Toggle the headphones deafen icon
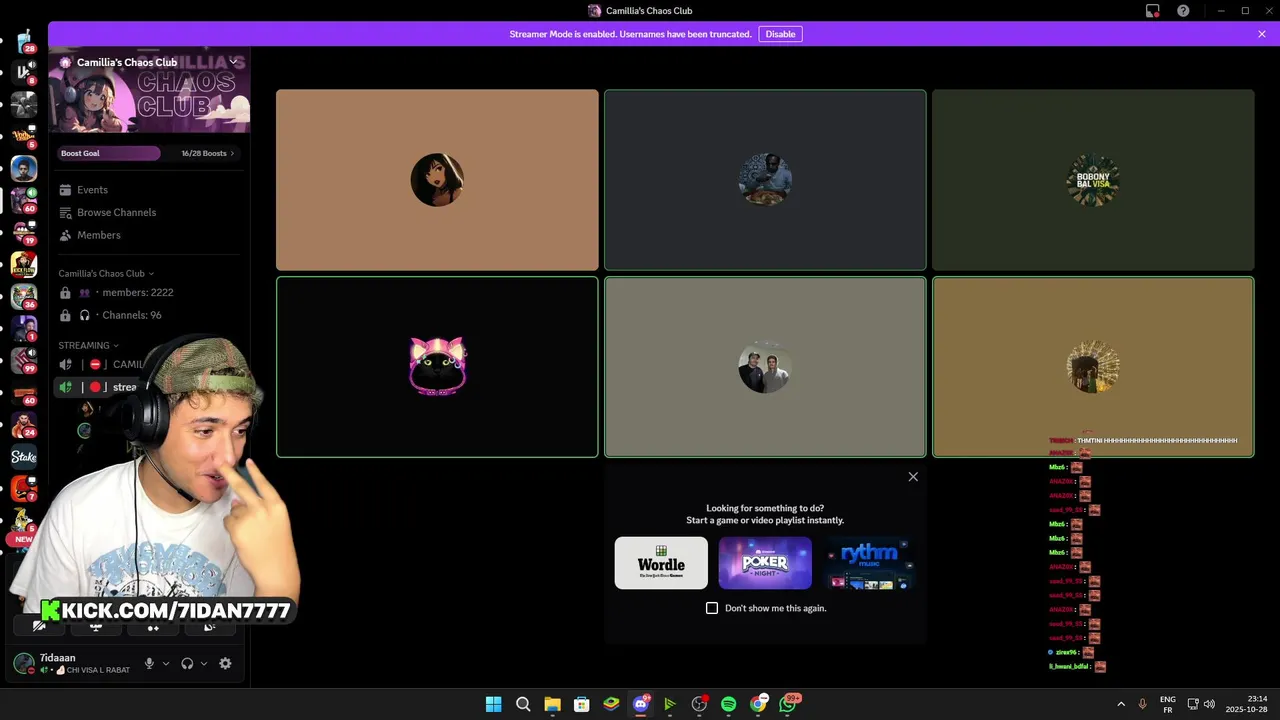The image size is (1280, 720). coord(187,663)
